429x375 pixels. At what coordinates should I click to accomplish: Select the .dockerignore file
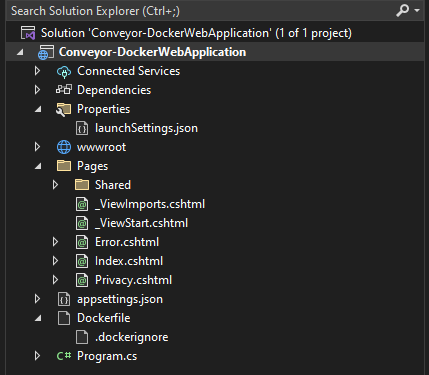click(x=131, y=337)
